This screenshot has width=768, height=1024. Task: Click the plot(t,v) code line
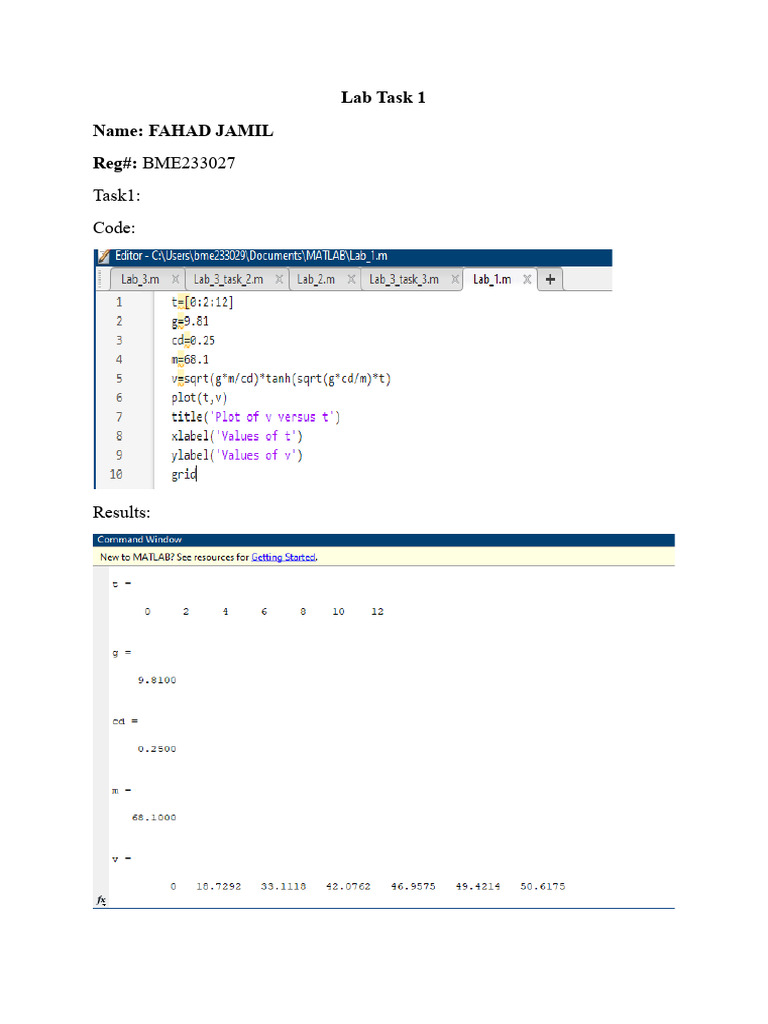(x=199, y=398)
